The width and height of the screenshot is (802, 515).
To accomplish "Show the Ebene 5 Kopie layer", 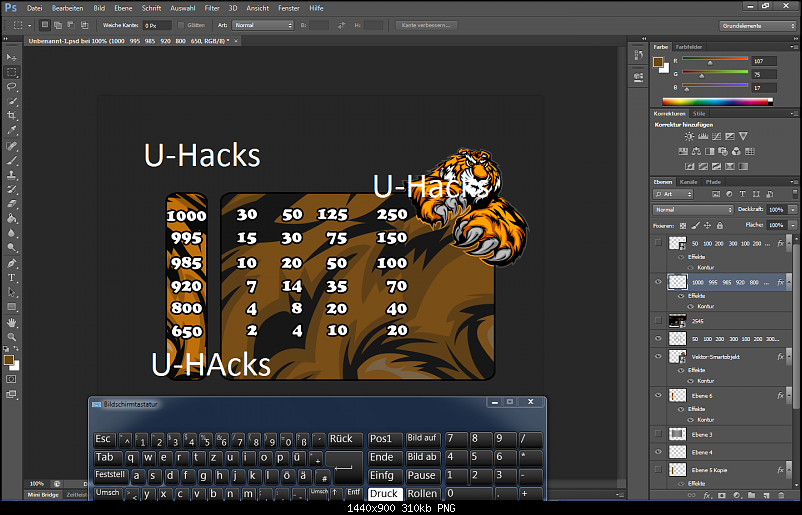I will pos(658,469).
